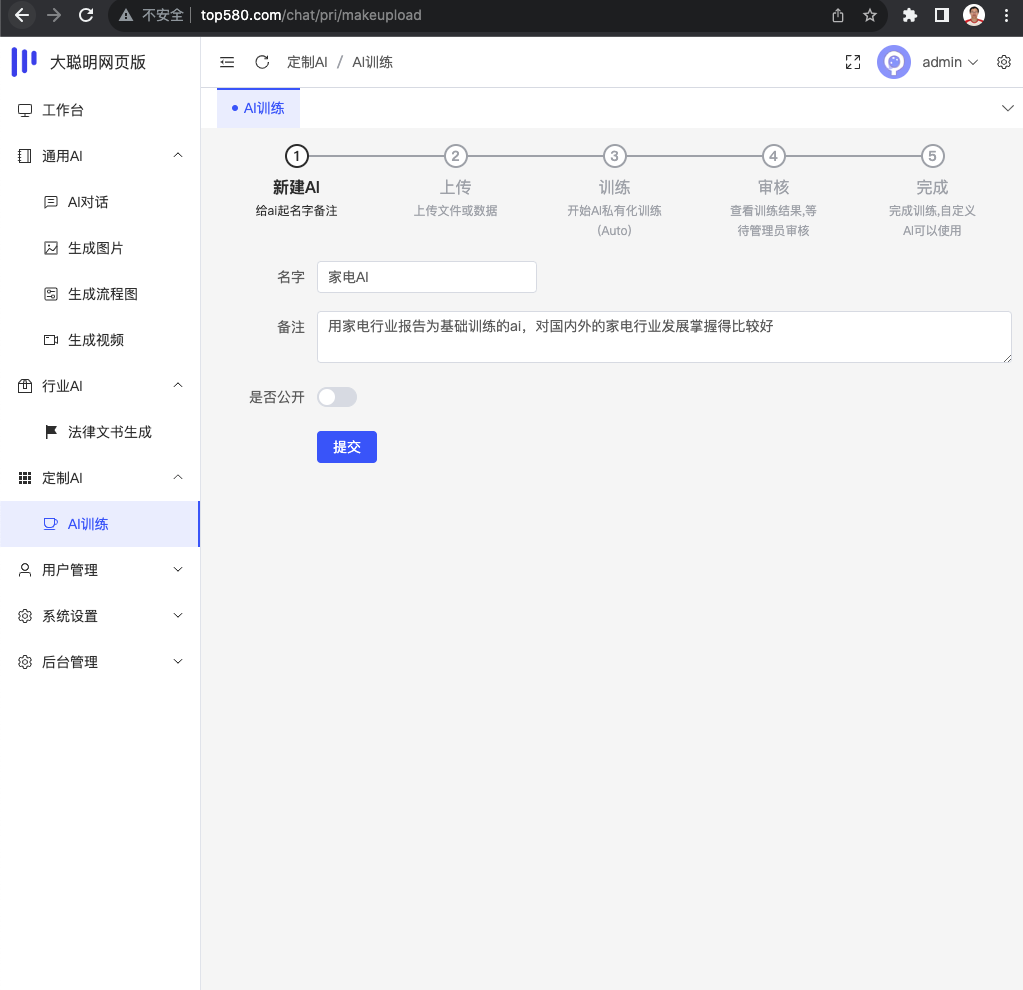Switch to the AI训练 tab
This screenshot has width=1023, height=990.
point(258,107)
